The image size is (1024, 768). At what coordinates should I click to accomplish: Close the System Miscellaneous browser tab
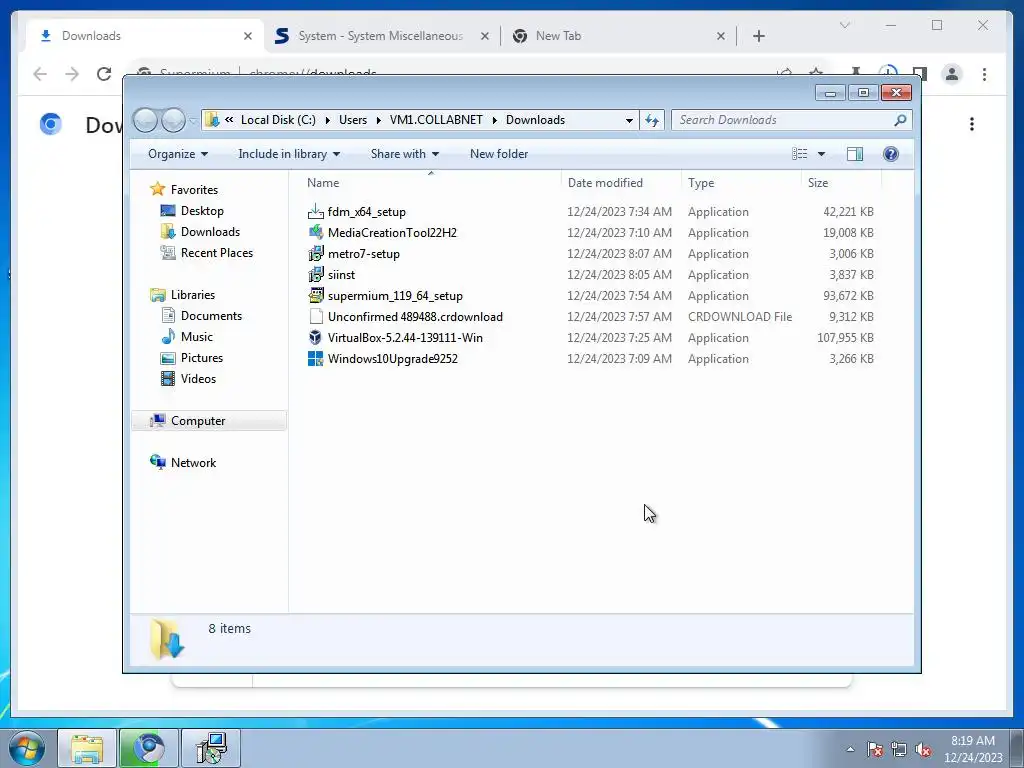pos(485,36)
